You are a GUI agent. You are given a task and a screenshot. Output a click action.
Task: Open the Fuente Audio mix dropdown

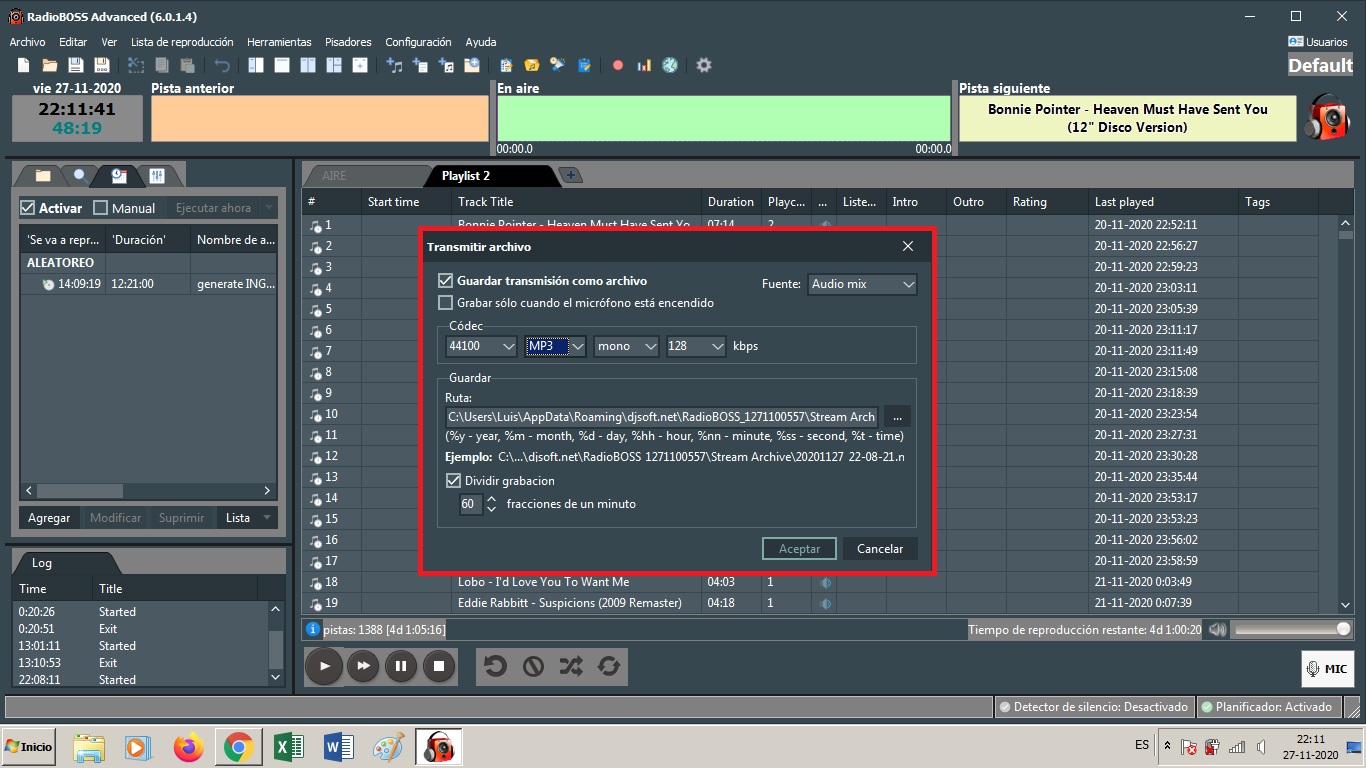862,284
